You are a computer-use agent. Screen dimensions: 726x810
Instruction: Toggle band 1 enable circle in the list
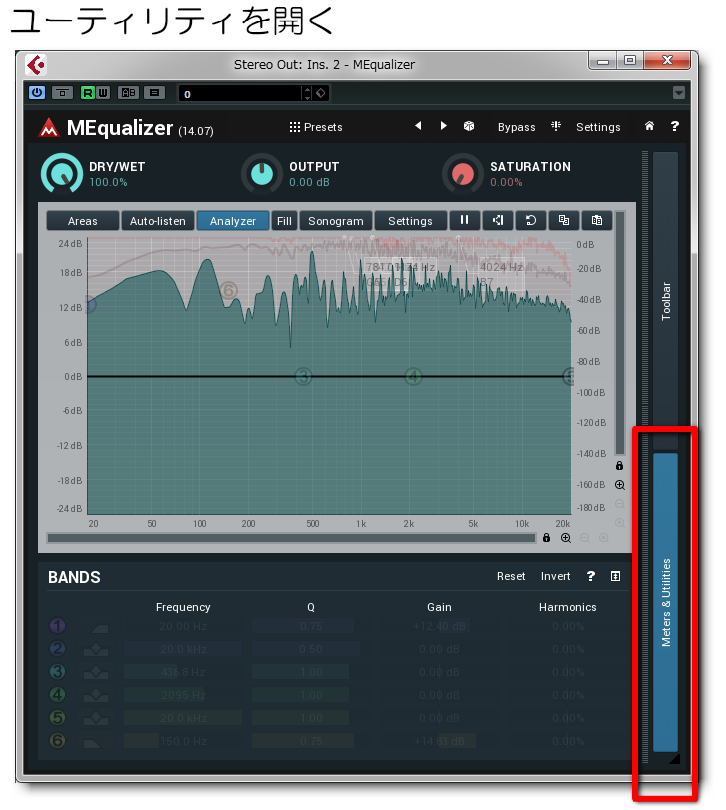coord(57,626)
